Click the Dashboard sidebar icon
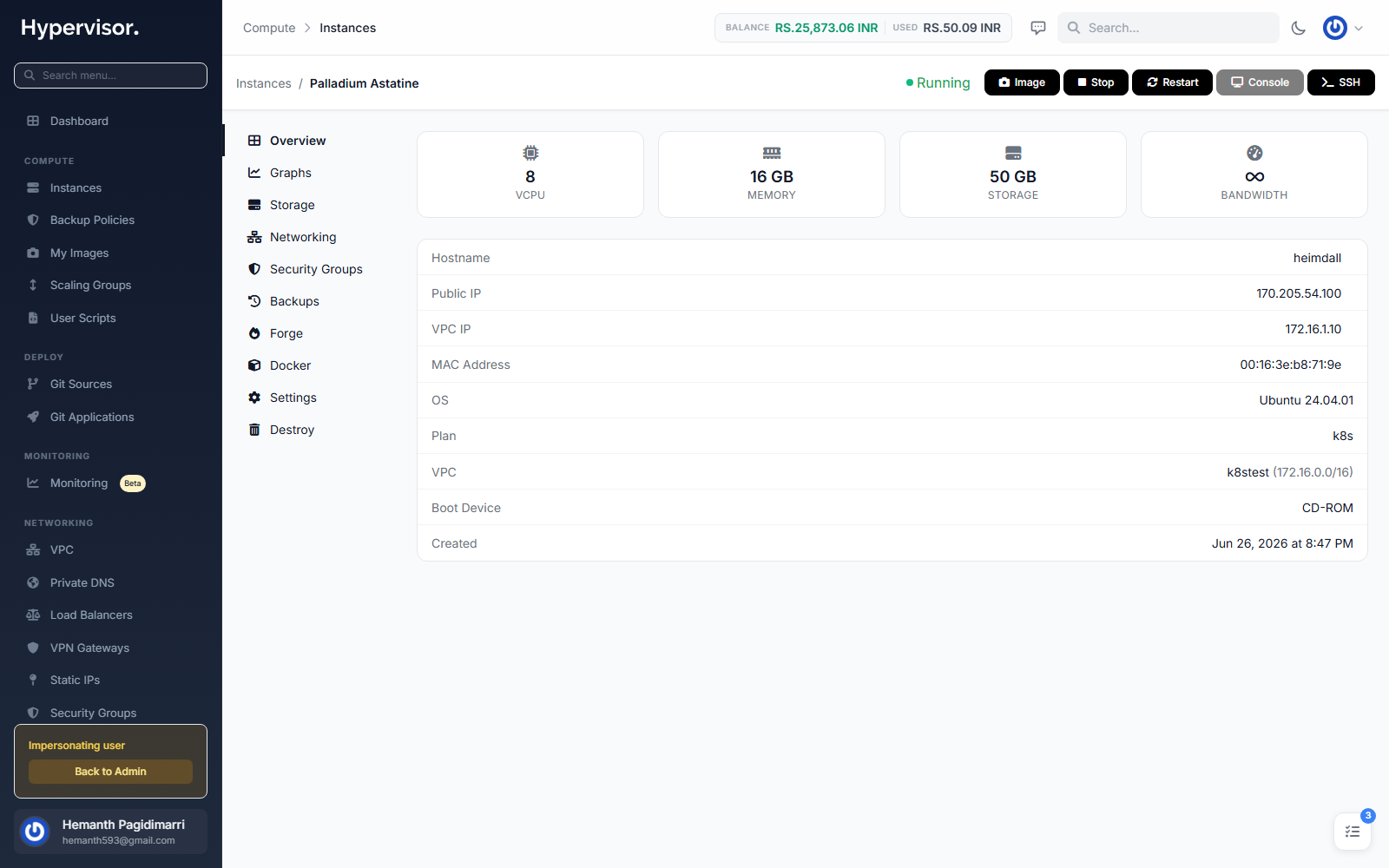Screen dimensions: 1389x868 point(33,121)
